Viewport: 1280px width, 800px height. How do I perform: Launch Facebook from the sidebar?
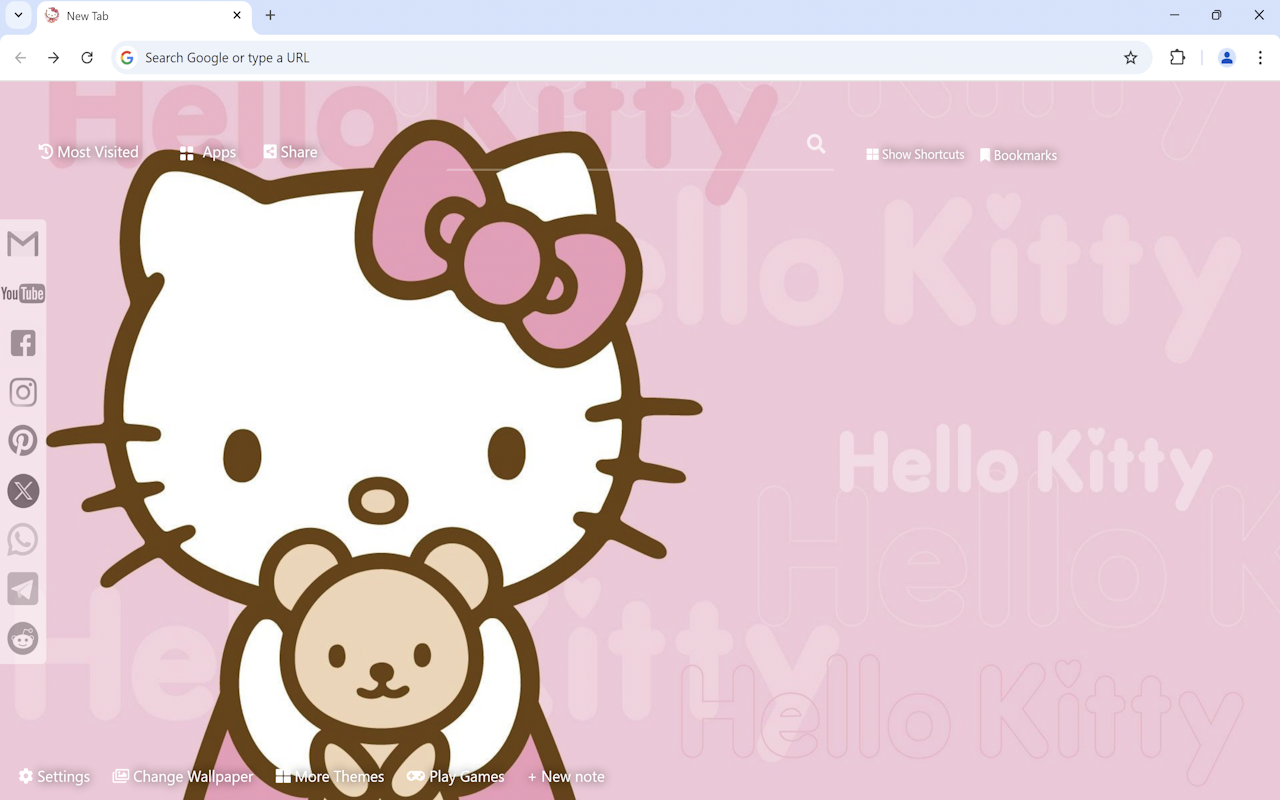[22, 342]
